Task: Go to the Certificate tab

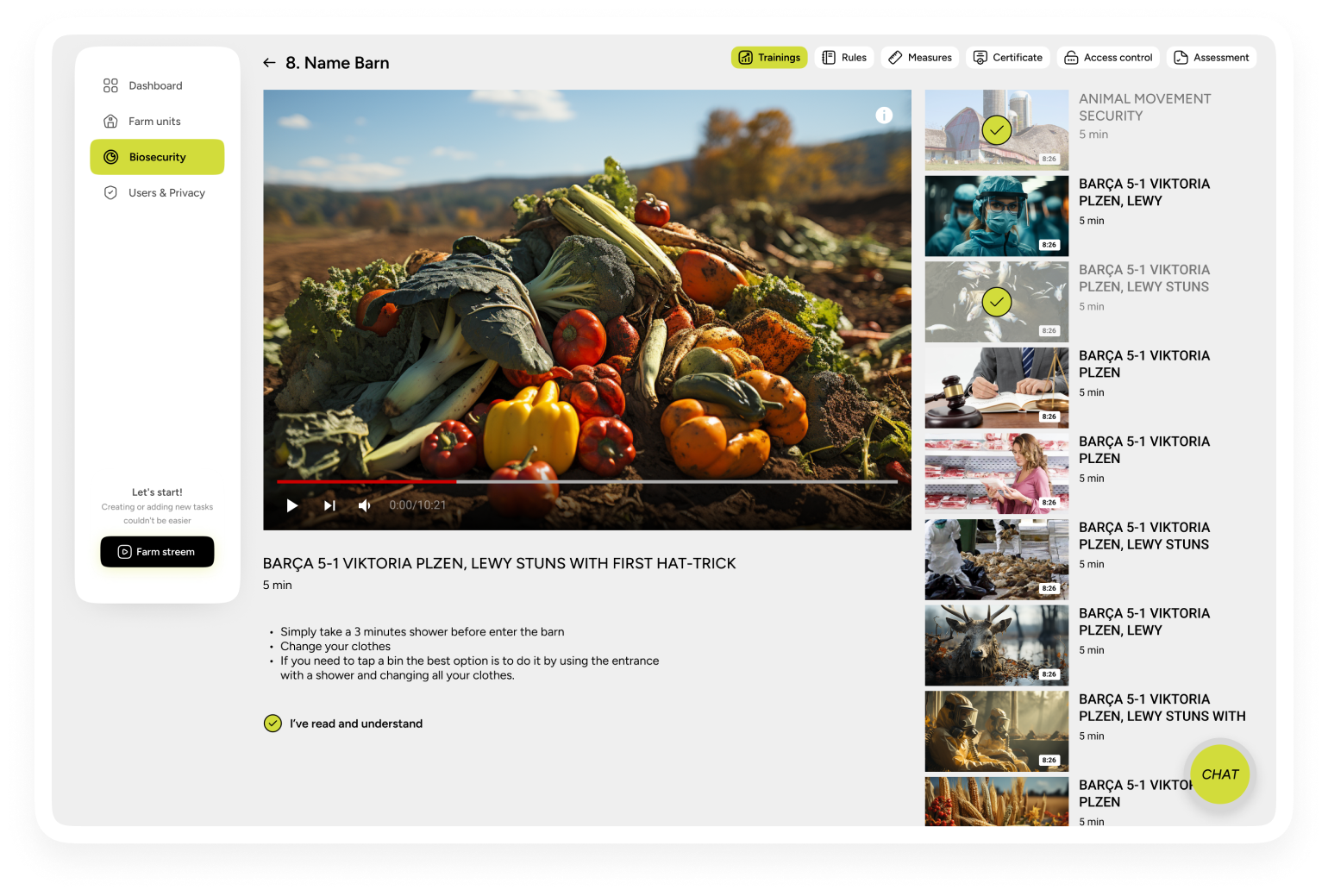Action: pyautogui.click(x=1008, y=58)
